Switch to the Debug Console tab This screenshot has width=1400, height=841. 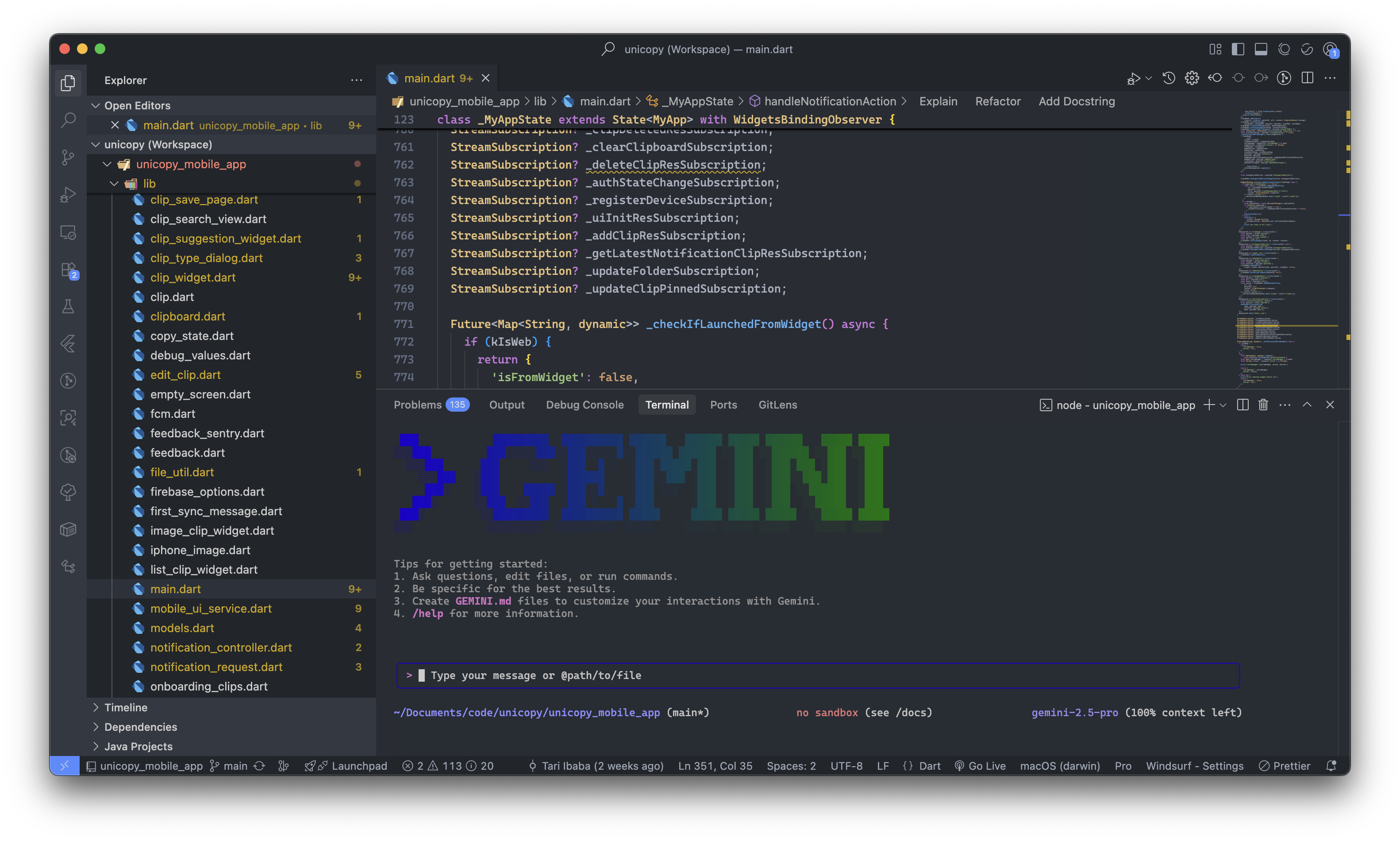(585, 405)
